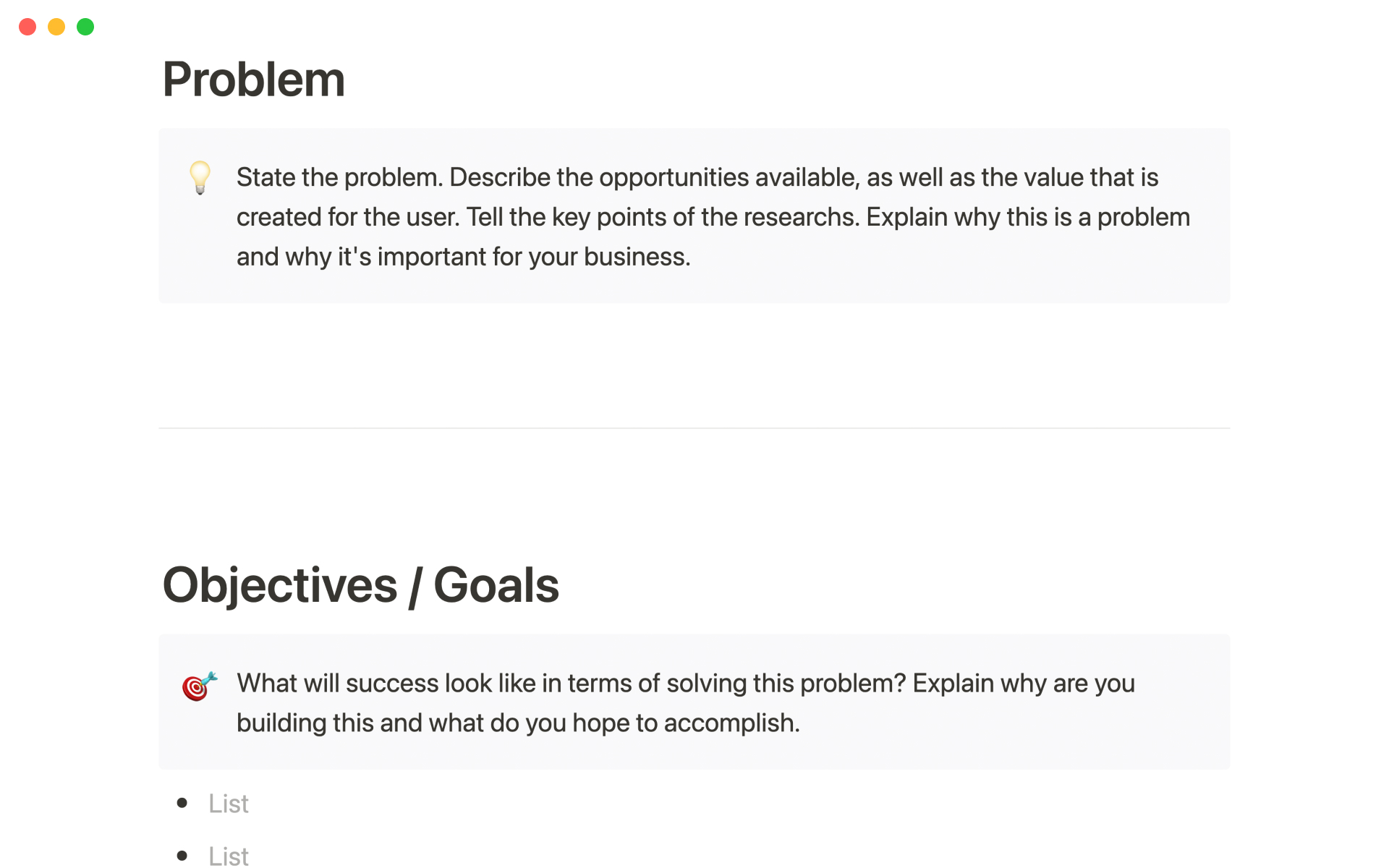1389x868 pixels.
Task: Place cursor in the "Problem" heading
Action: pos(253,79)
